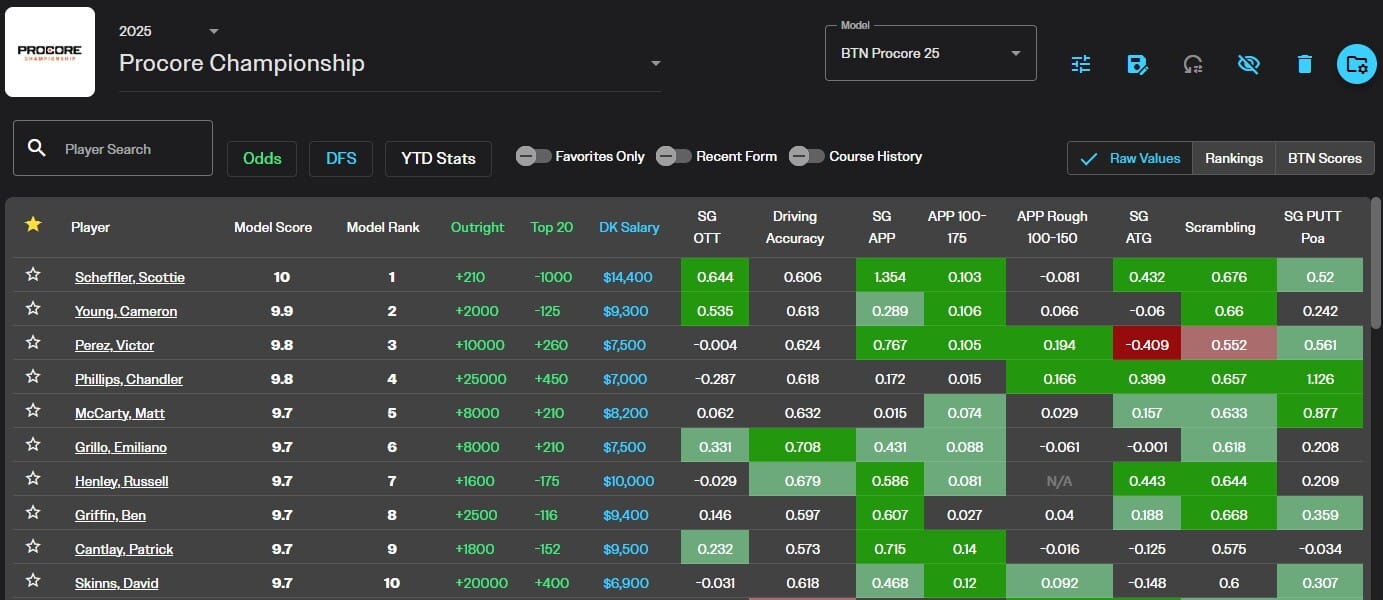Viewport: 1383px width, 600px height.
Task: Toggle the Favorites Only switch
Action: point(534,156)
